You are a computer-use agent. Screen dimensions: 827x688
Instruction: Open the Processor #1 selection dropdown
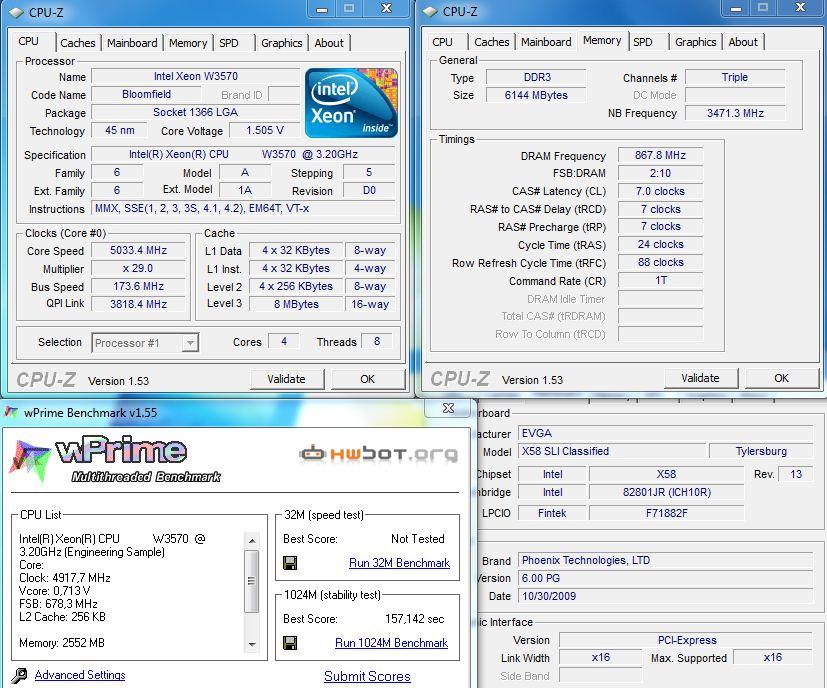[190, 343]
